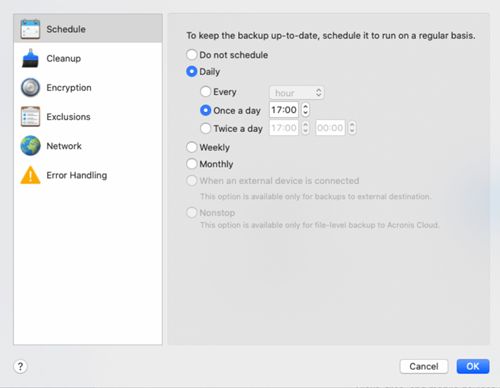Adjust the first Twice a day stepper
The width and height of the screenshot is (500, 388).
pyautogui.click(x=305, y=128)
